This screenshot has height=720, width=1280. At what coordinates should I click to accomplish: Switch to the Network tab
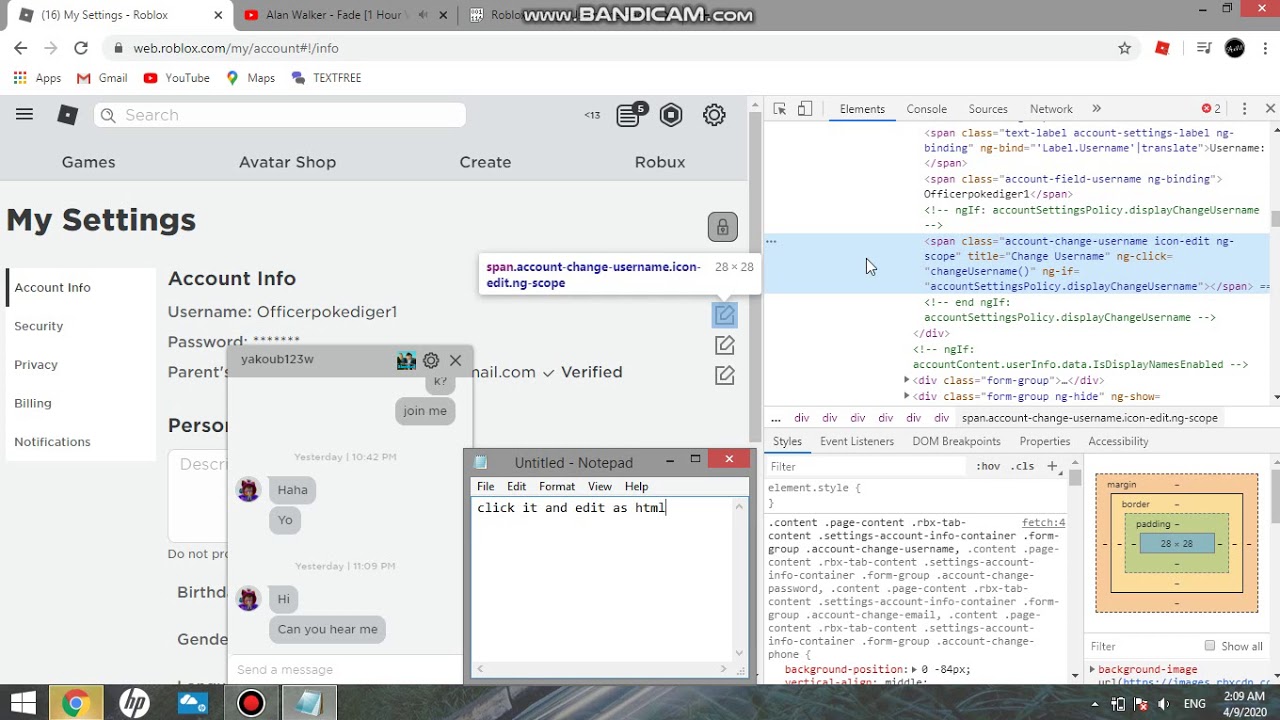[1051, 109]
